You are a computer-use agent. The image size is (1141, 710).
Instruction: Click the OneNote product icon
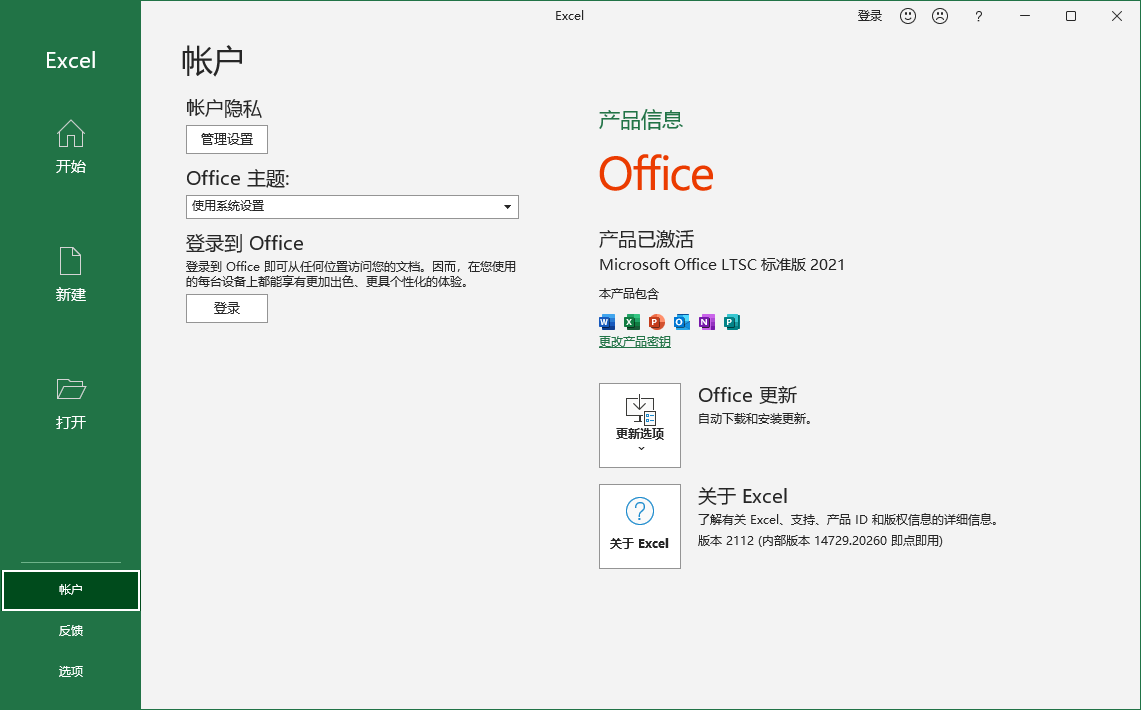(707, 322)
